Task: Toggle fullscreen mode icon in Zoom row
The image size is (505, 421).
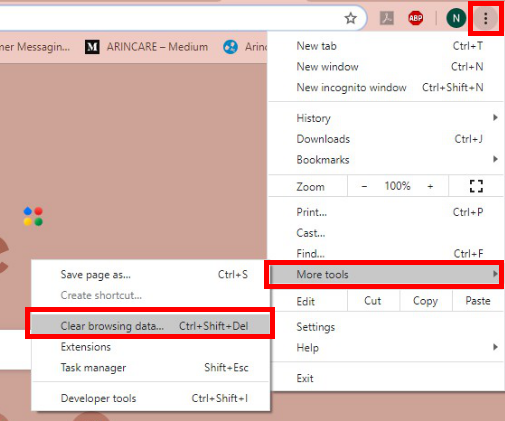Action: point(476,186)
